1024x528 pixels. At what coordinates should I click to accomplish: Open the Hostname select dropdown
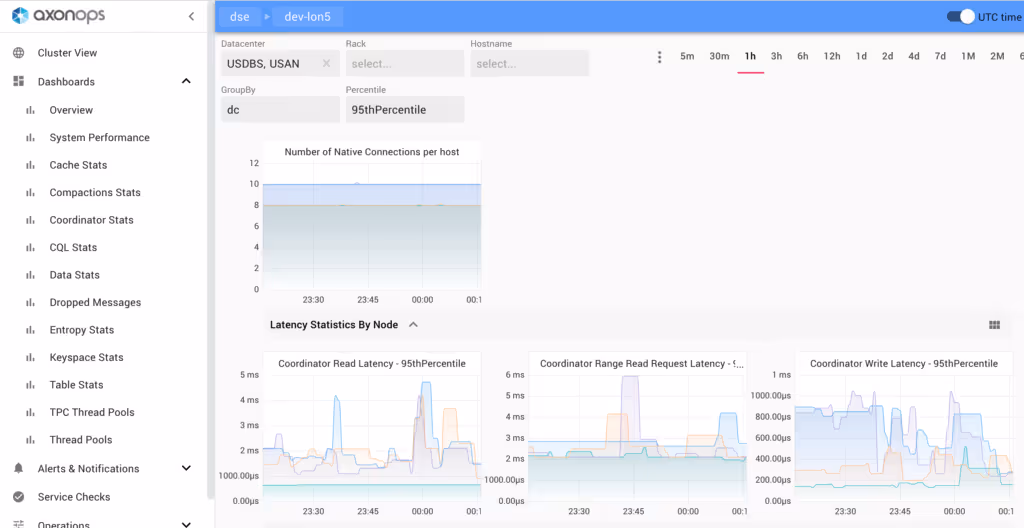coord(530,63)
